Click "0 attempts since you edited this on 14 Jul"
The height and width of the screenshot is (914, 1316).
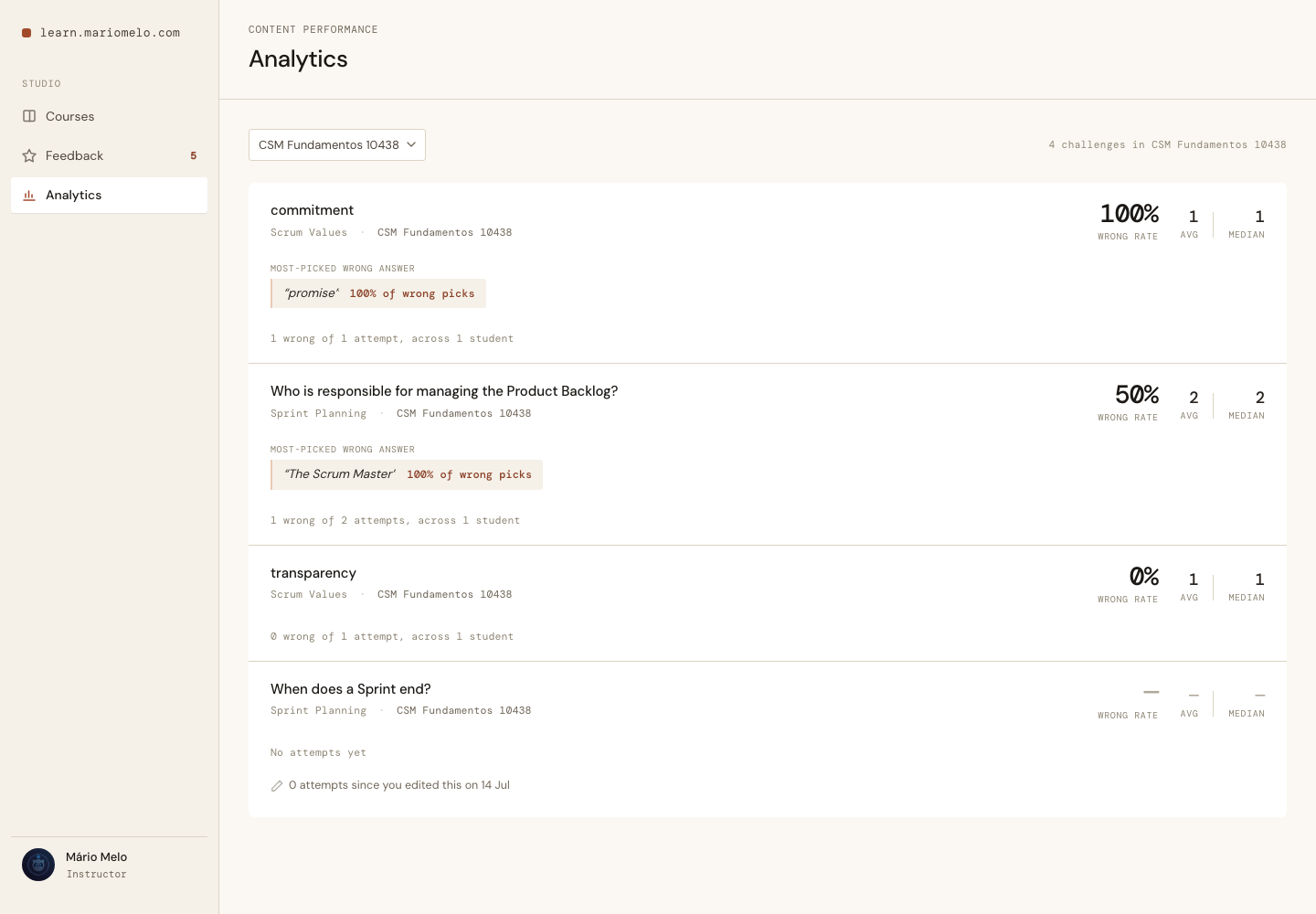click(399, 785)
